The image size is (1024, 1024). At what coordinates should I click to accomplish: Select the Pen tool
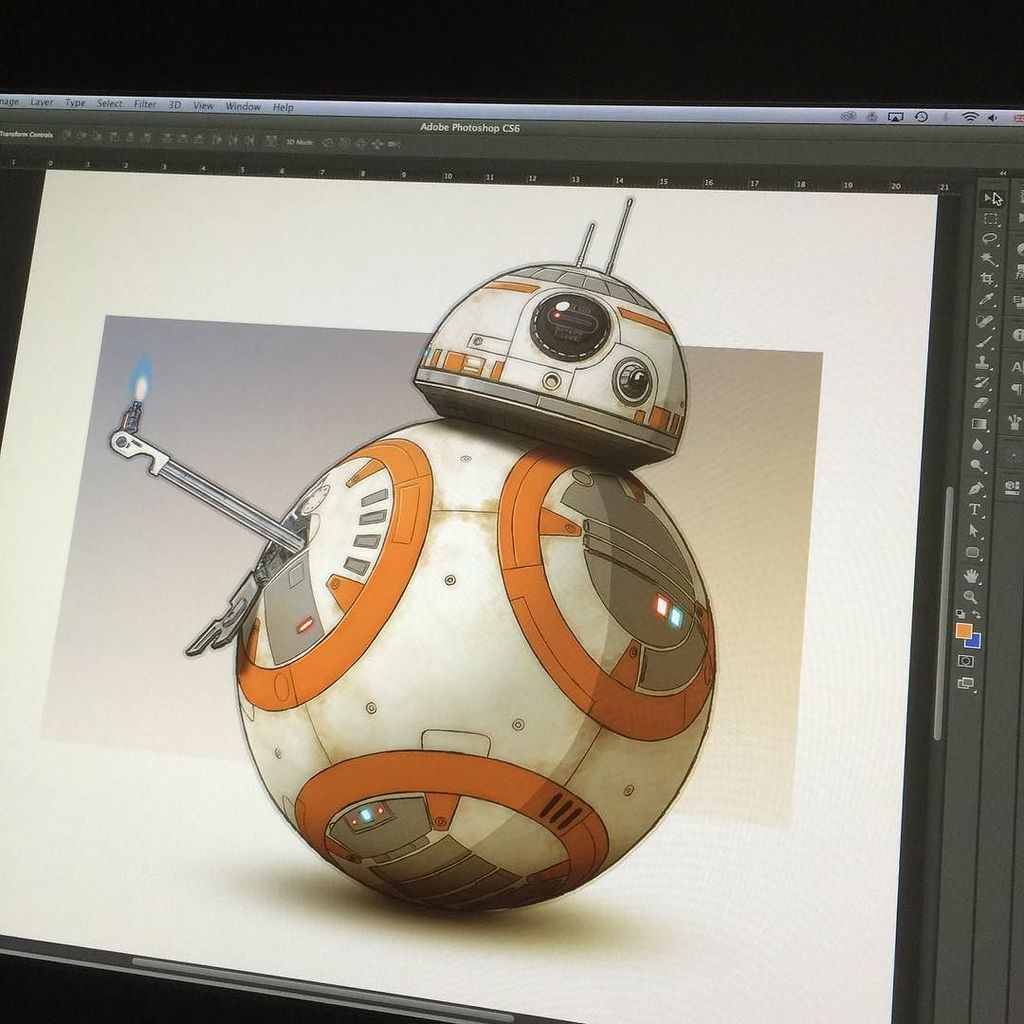point(976,488)
